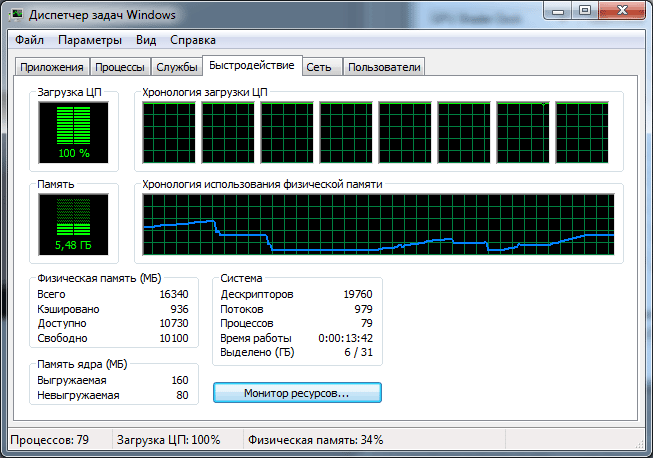Screen dimensions: 653x458
Task: Click the last CPU core history graph
Action: point(582,133)
